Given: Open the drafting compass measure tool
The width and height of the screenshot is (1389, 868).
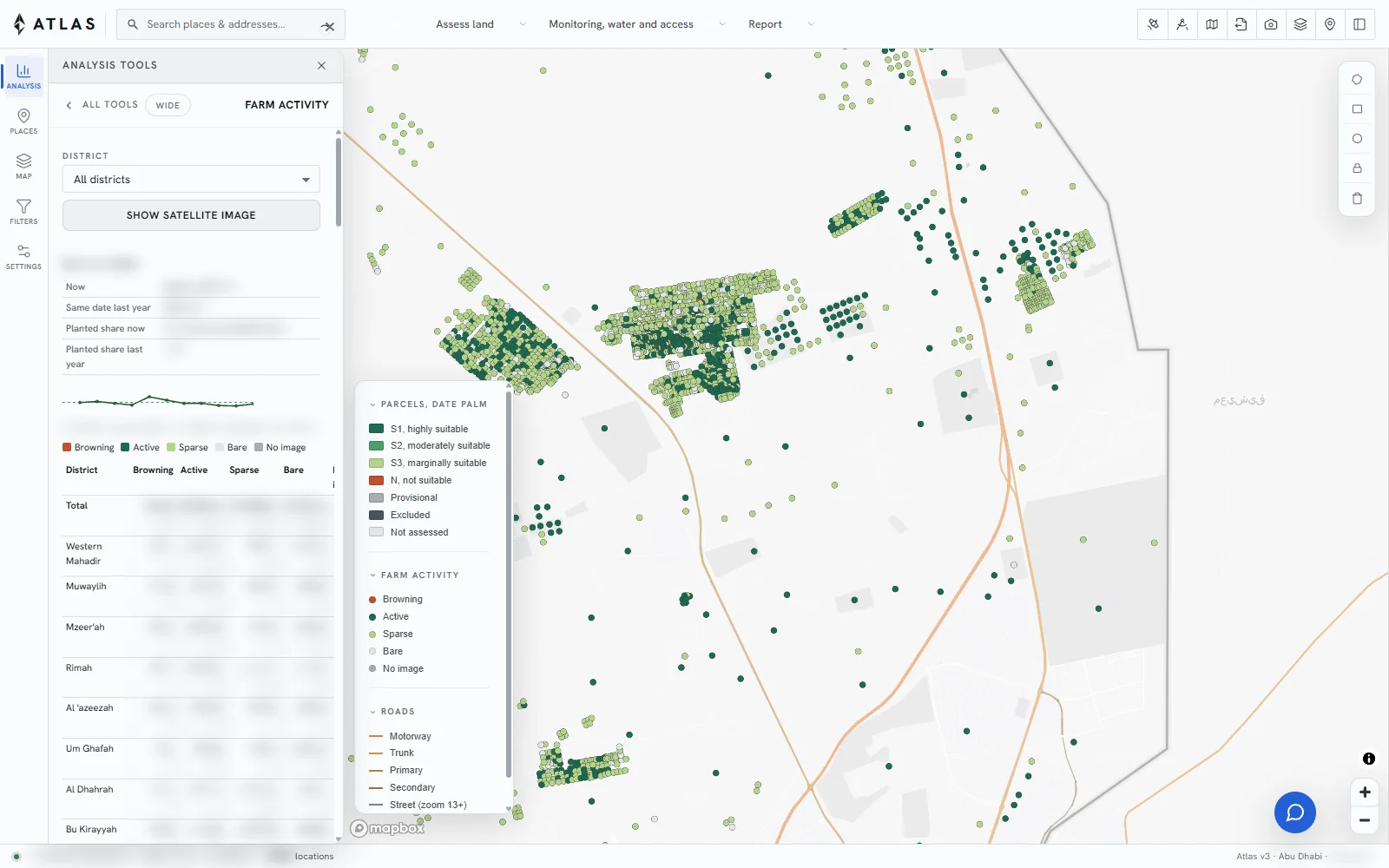Looking at the screenshot, I should pyautogui.click(x=1182, y=24).
